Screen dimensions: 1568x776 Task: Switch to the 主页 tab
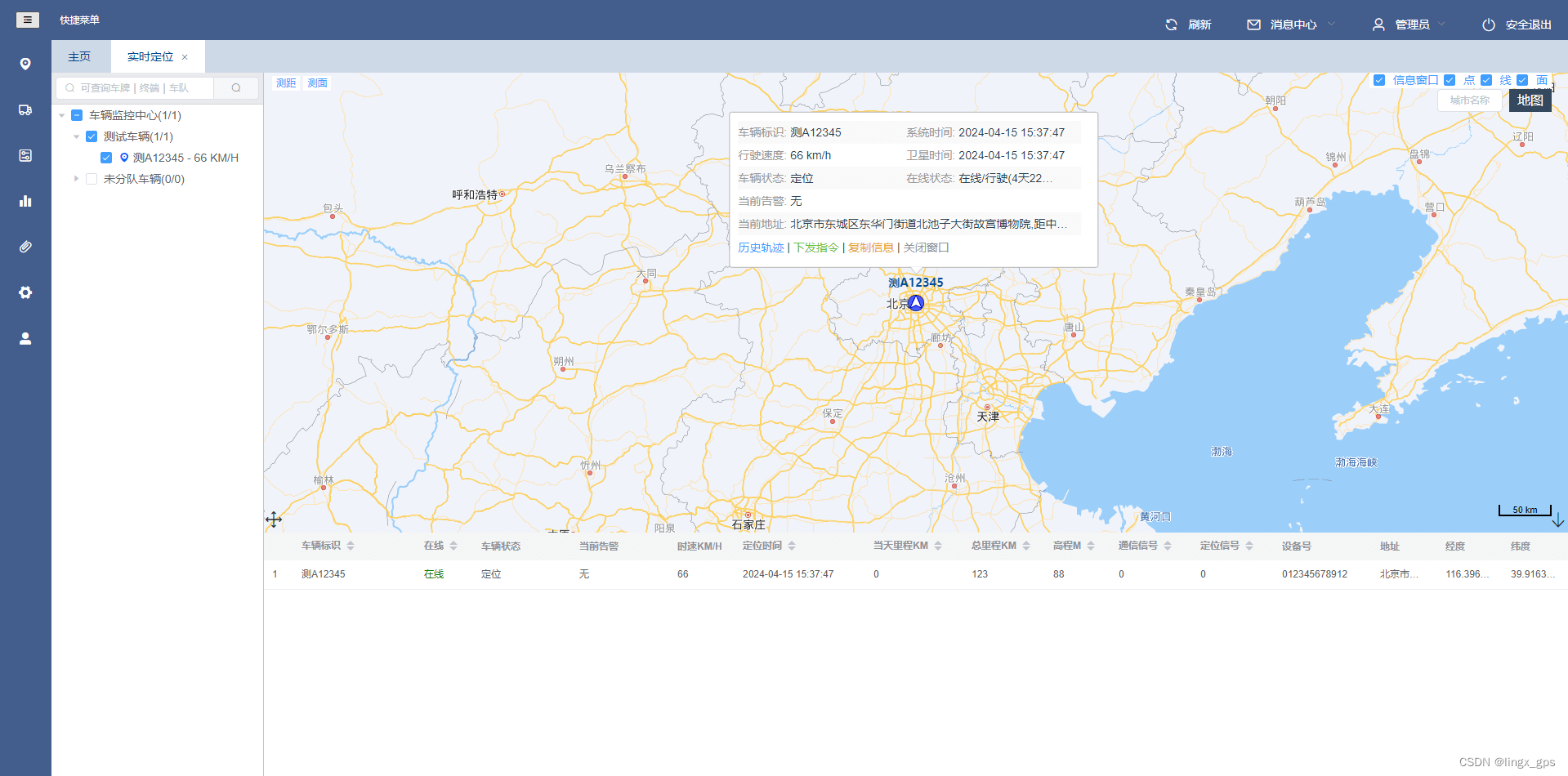tap(79, 57)
